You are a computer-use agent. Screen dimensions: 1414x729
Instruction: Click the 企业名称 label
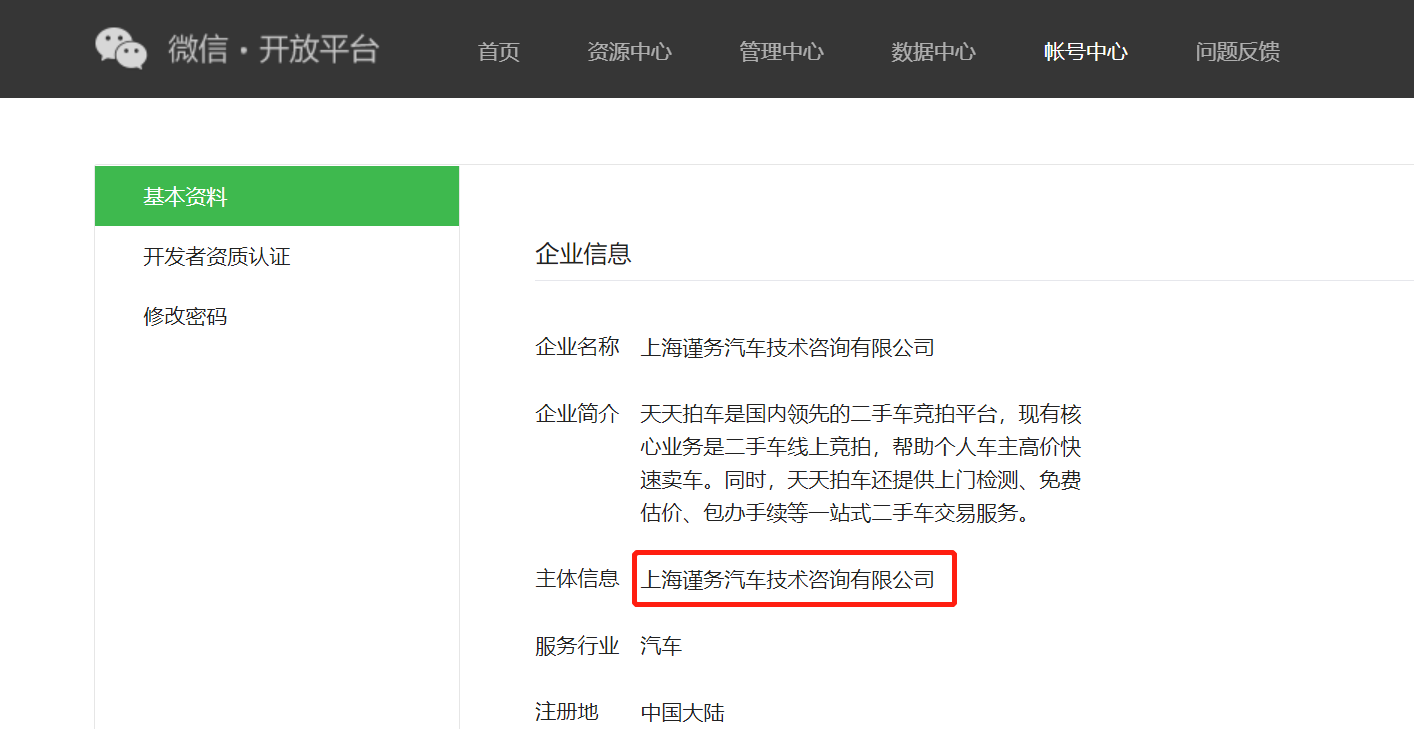pos(577,348)
